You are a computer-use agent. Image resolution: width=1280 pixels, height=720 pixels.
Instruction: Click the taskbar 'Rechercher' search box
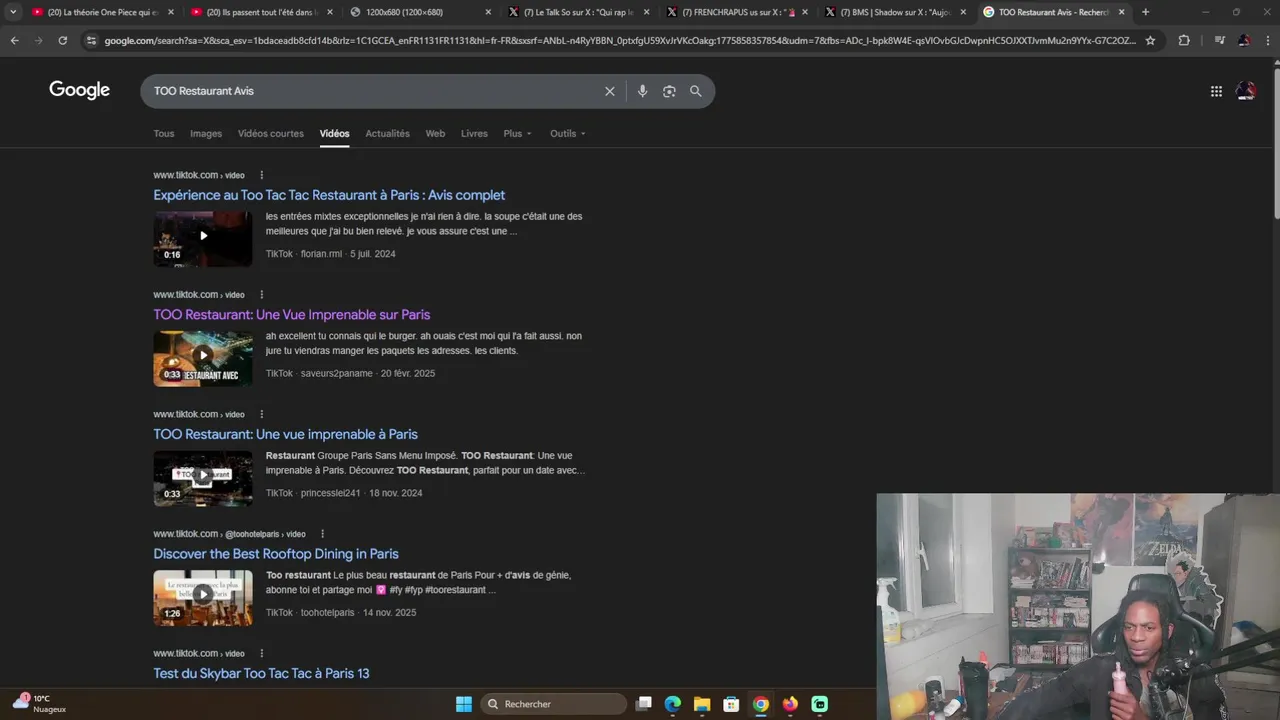[554, 704]
